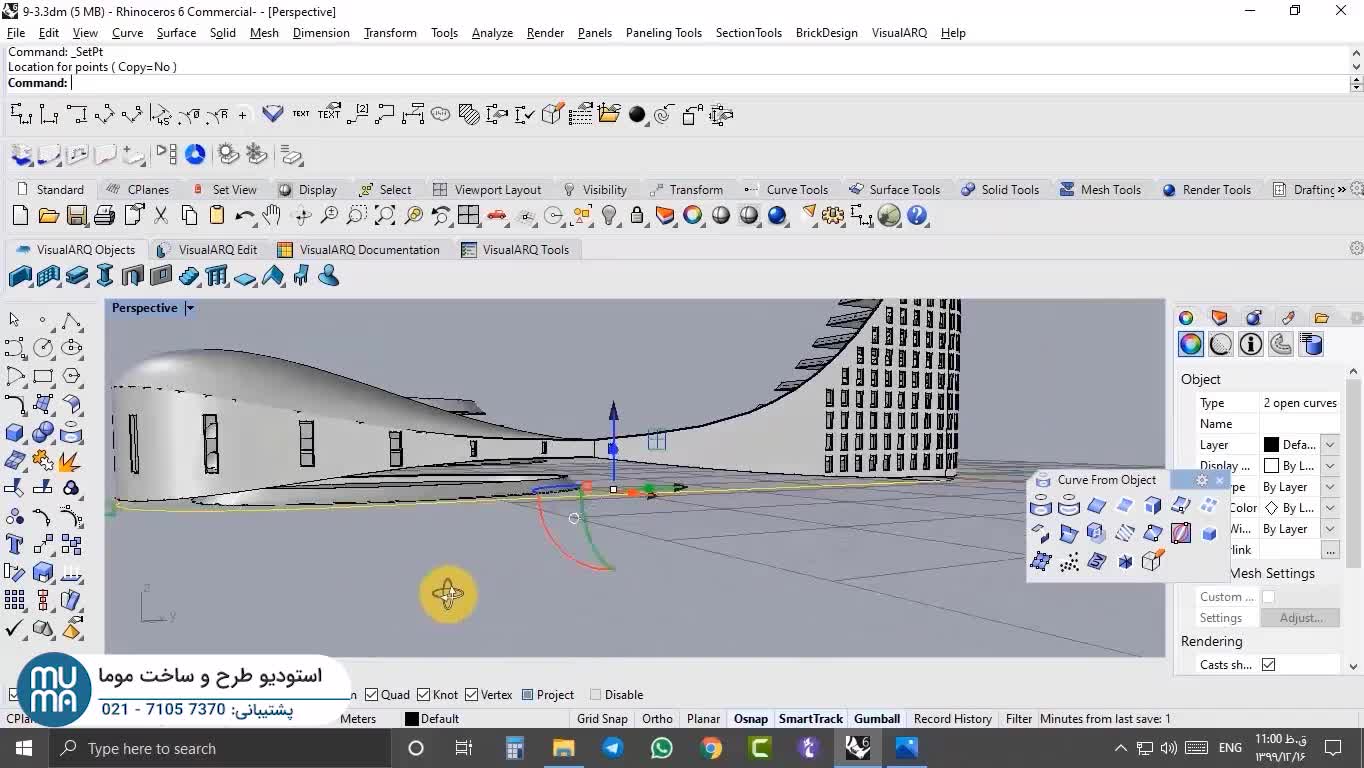The width and height of the screenshot is (1364, 768).
Task: Toggle the Gumball status bar button
Action: pyautogui.click(x=876, y=719)
